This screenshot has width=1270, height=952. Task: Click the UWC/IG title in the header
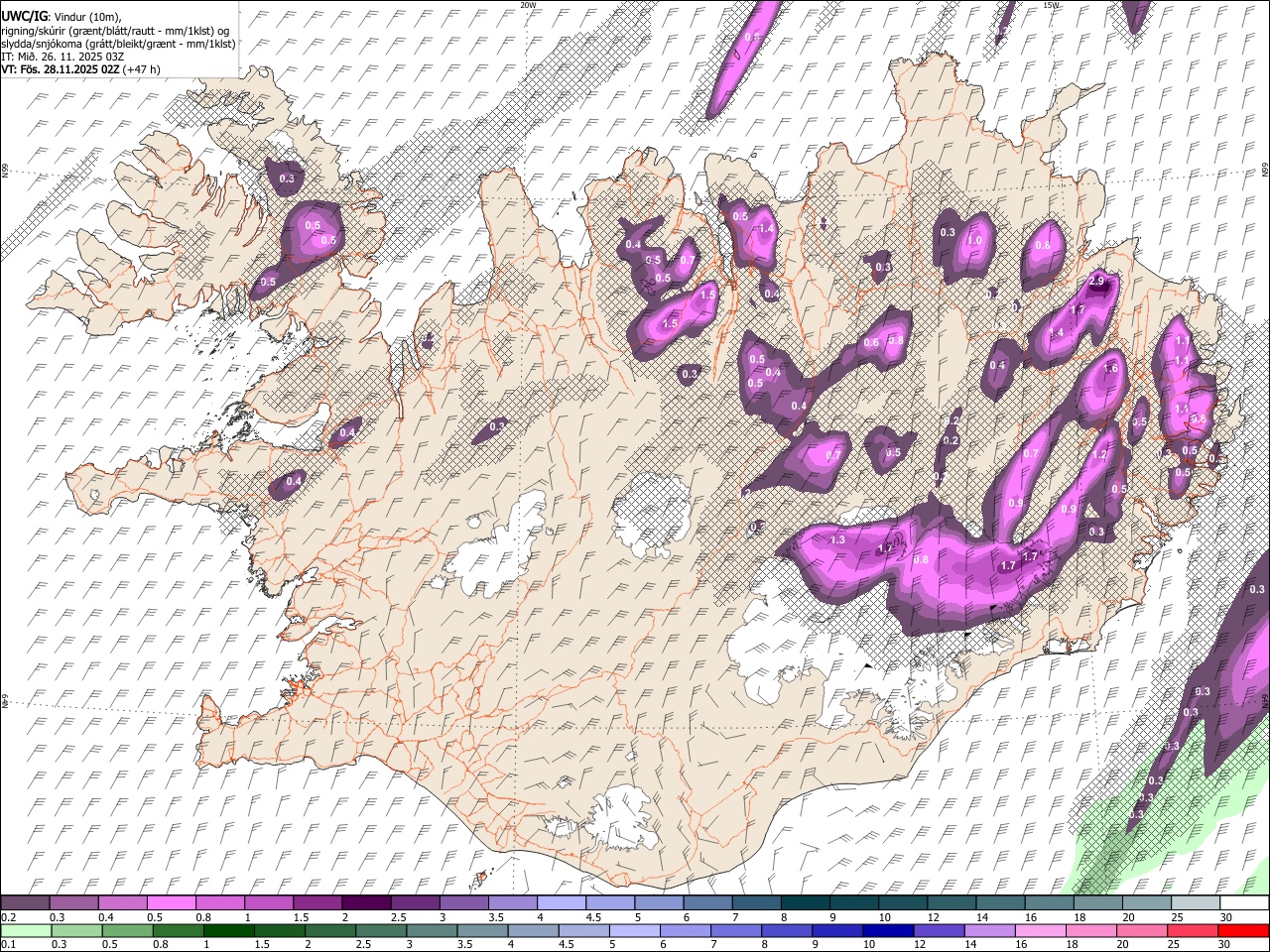click(23, 17)
